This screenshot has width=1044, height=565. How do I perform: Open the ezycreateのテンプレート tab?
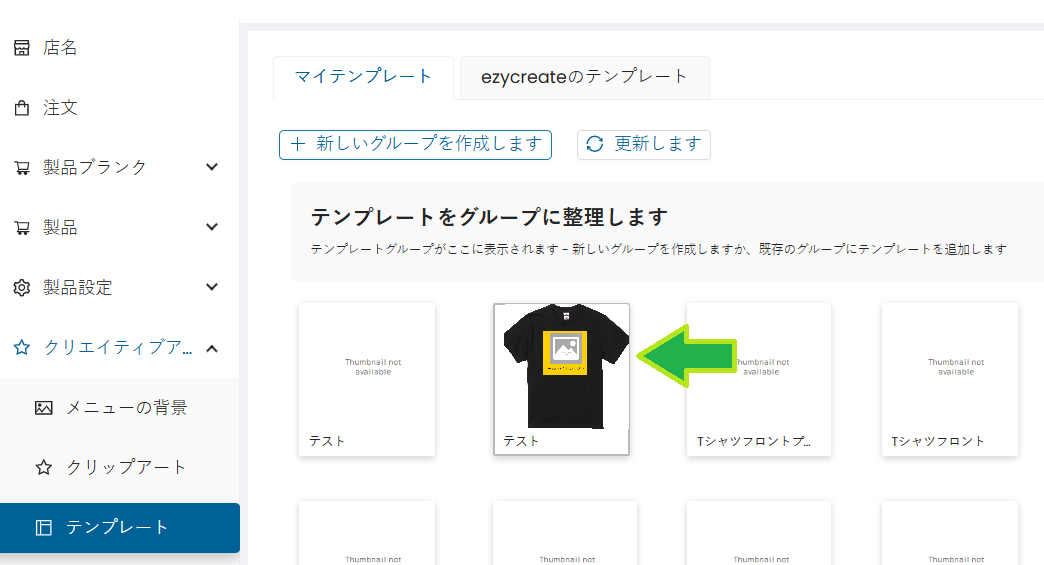(584, 77)
